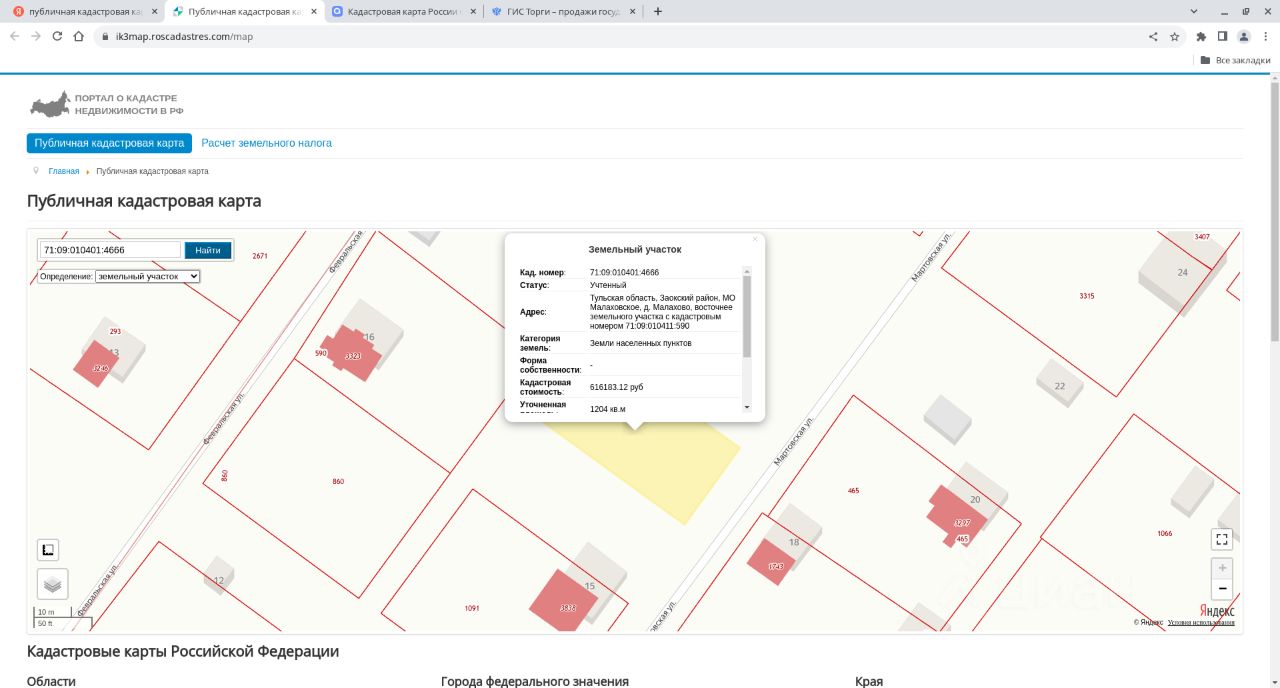Click parcel label 860 on the map
The height and width of the screenshot is (688, 1280).
pyautogui.click(x=338, y=482)
